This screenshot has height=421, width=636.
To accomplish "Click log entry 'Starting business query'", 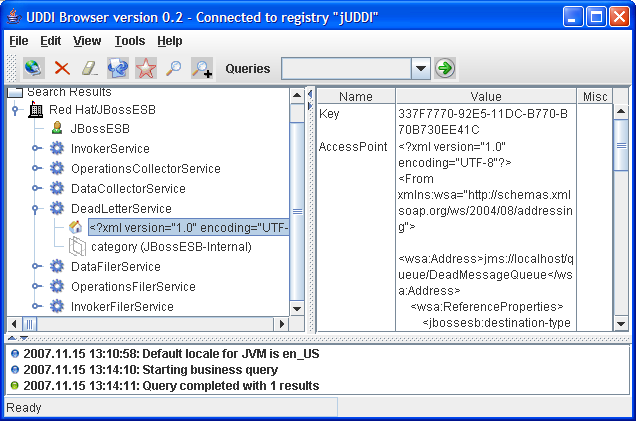I will (x=210, y=369).
